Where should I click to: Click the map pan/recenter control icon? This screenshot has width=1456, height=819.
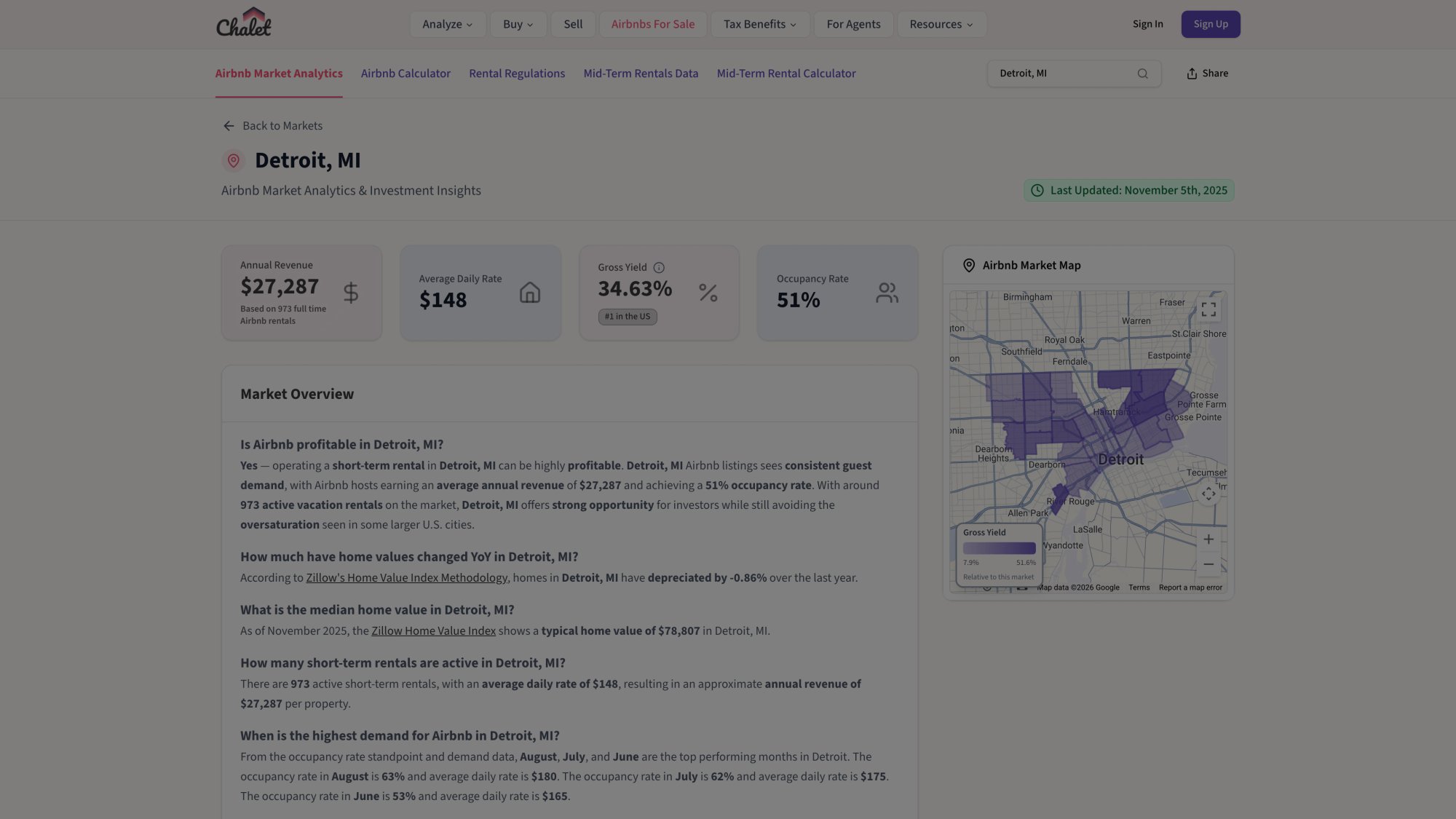pyautogui.click(x=1208, y=494)
